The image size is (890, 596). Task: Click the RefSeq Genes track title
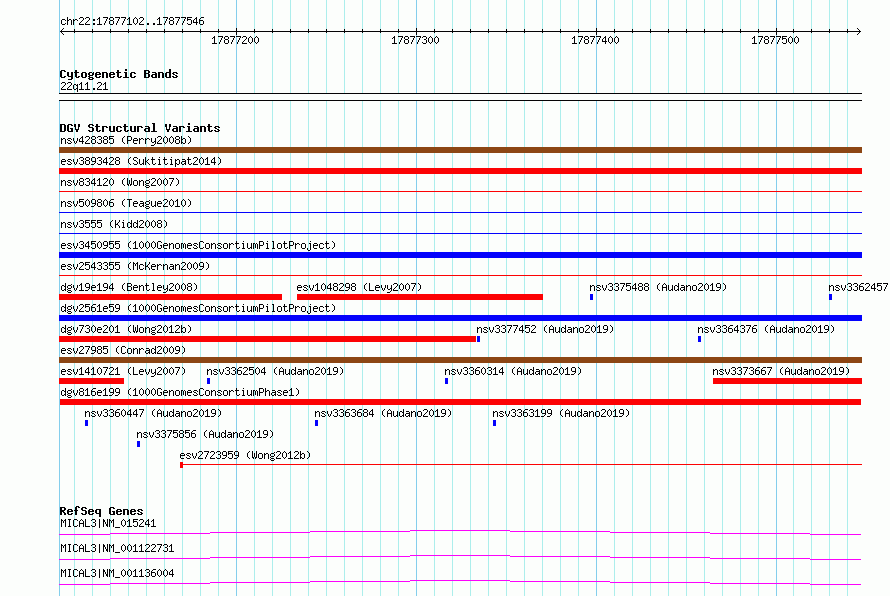101,511
